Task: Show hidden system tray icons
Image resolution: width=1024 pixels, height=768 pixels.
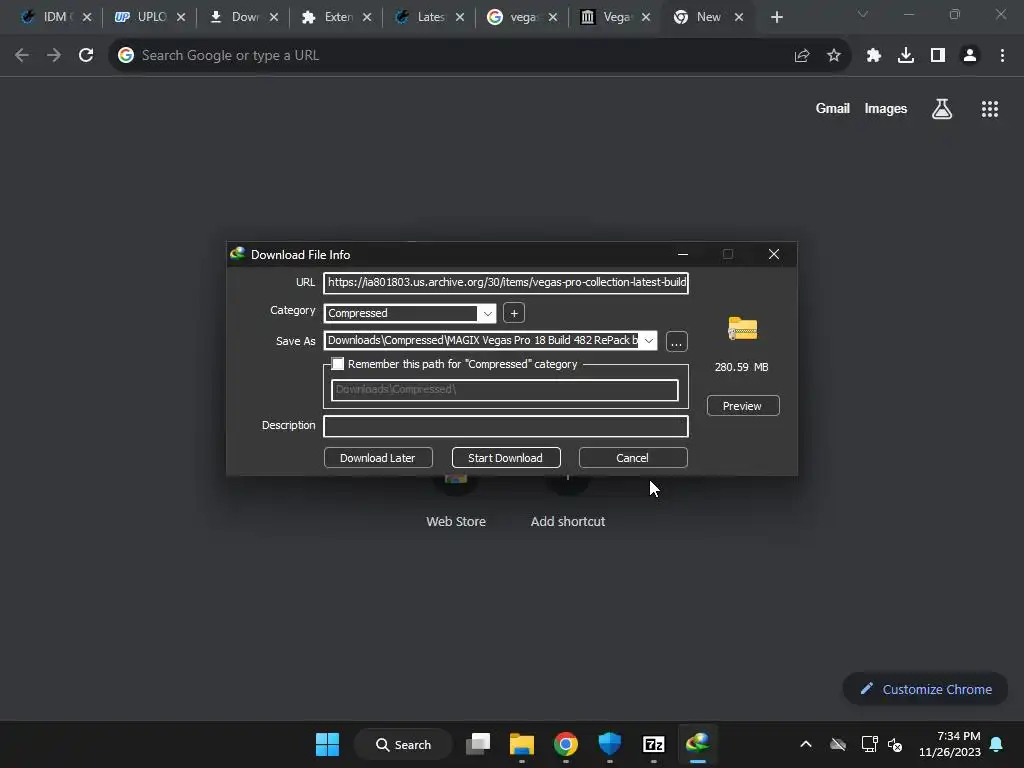Action: tap(806, 744)
